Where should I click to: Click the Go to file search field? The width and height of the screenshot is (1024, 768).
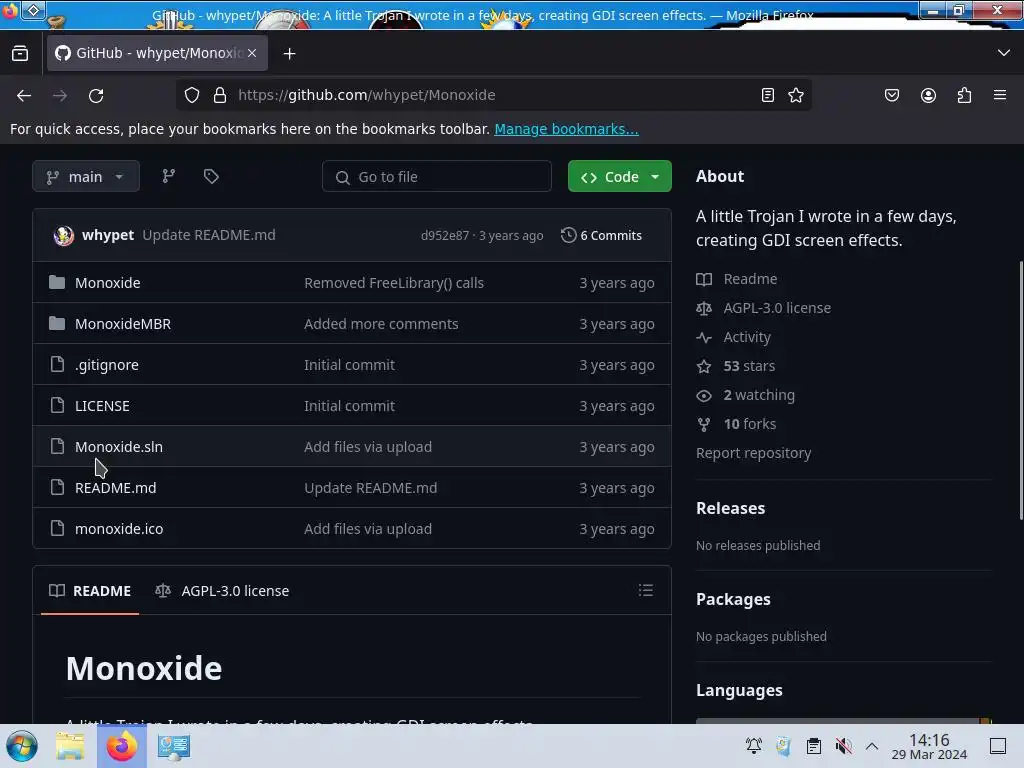coord(436,176)
